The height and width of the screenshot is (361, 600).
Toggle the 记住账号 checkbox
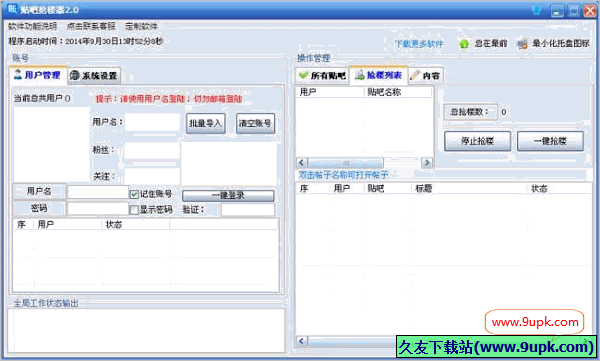(134, 194)
